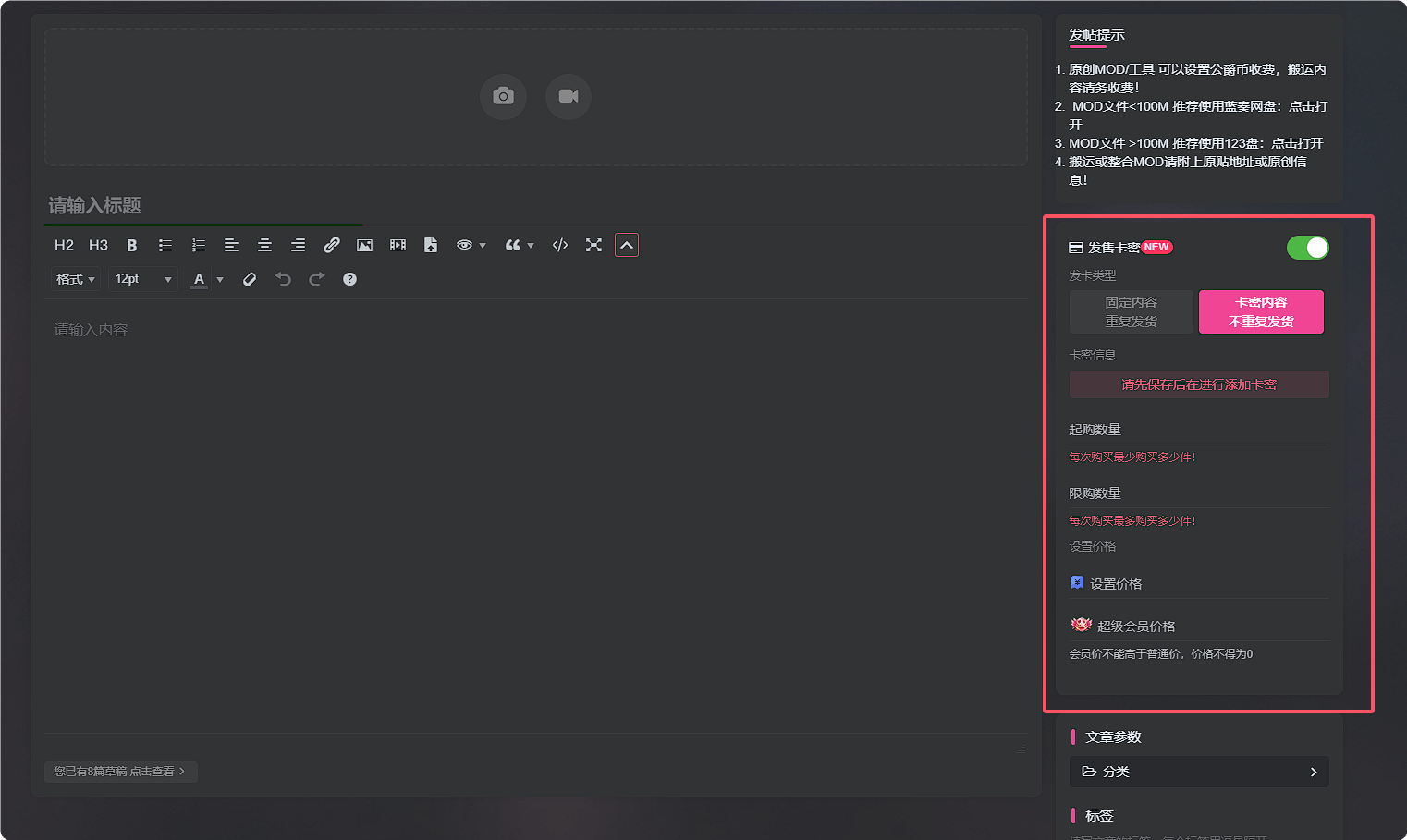Click the 标签 section heading

[1099, 815]
